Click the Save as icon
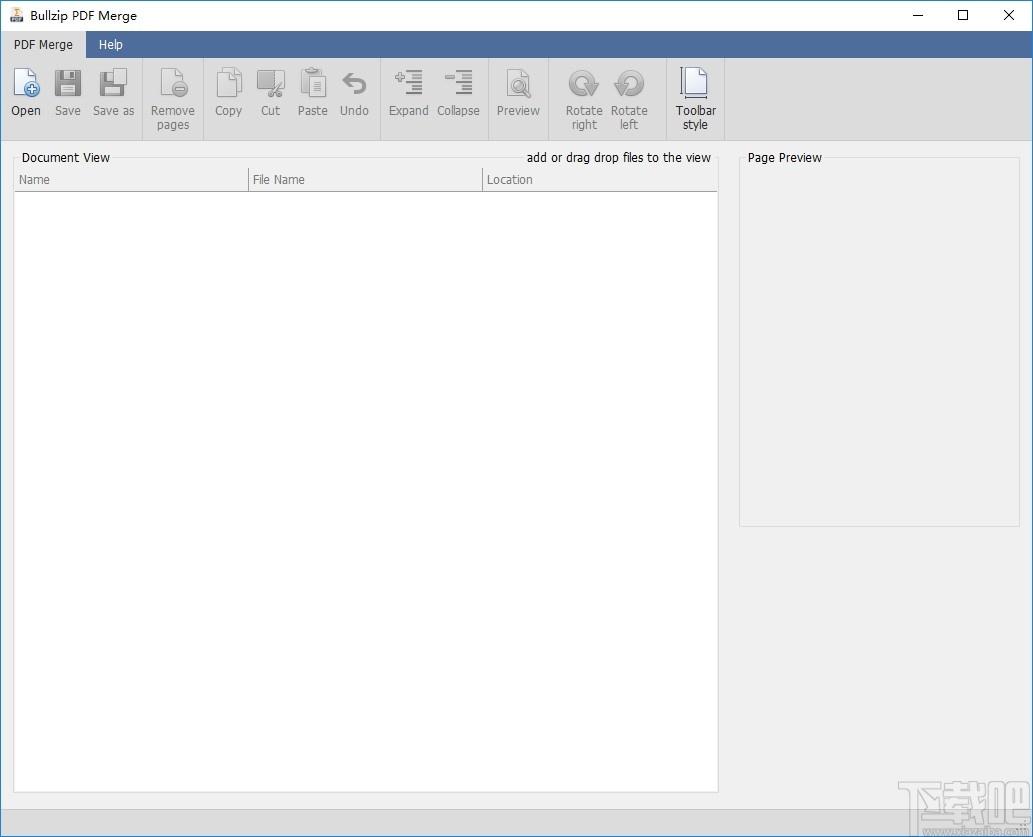Viewport: 1033px width, 837px height. pyautogui.click(x=113, y=84)
